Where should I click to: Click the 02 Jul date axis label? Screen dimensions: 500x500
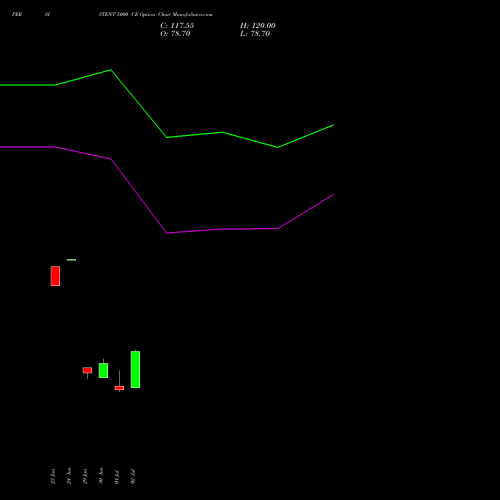tap(133, 476)
